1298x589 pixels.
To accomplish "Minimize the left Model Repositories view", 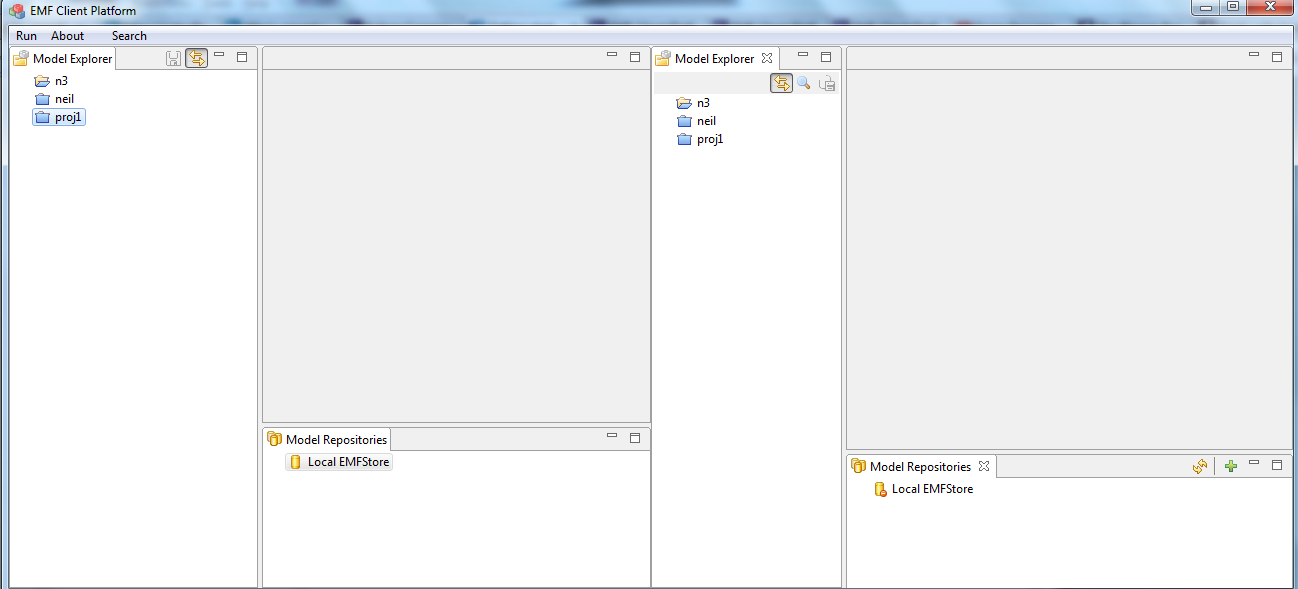I will 612,436.
